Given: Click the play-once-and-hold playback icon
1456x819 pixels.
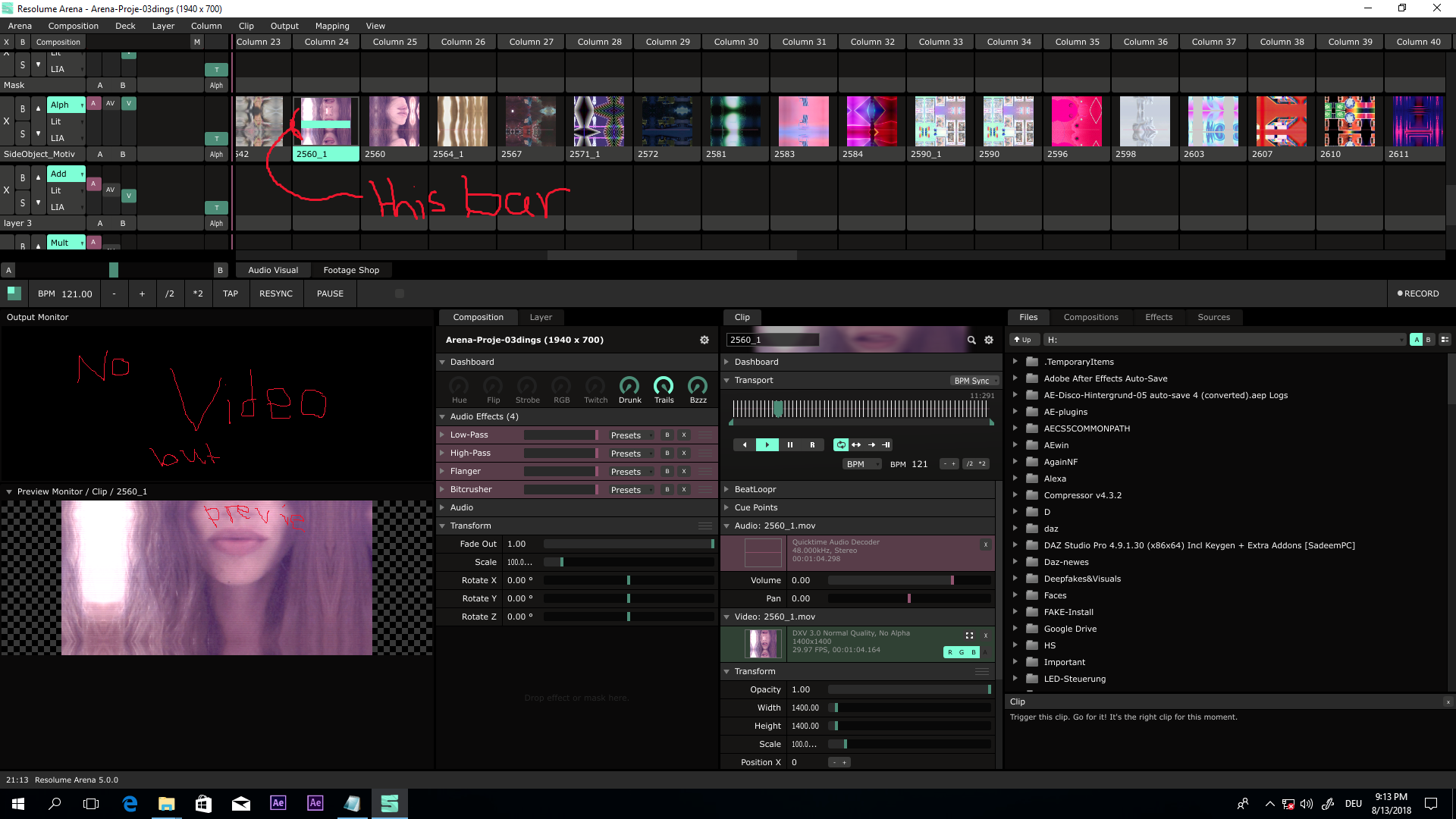Looking at the screenshot, I should click(x=886, y=445).
